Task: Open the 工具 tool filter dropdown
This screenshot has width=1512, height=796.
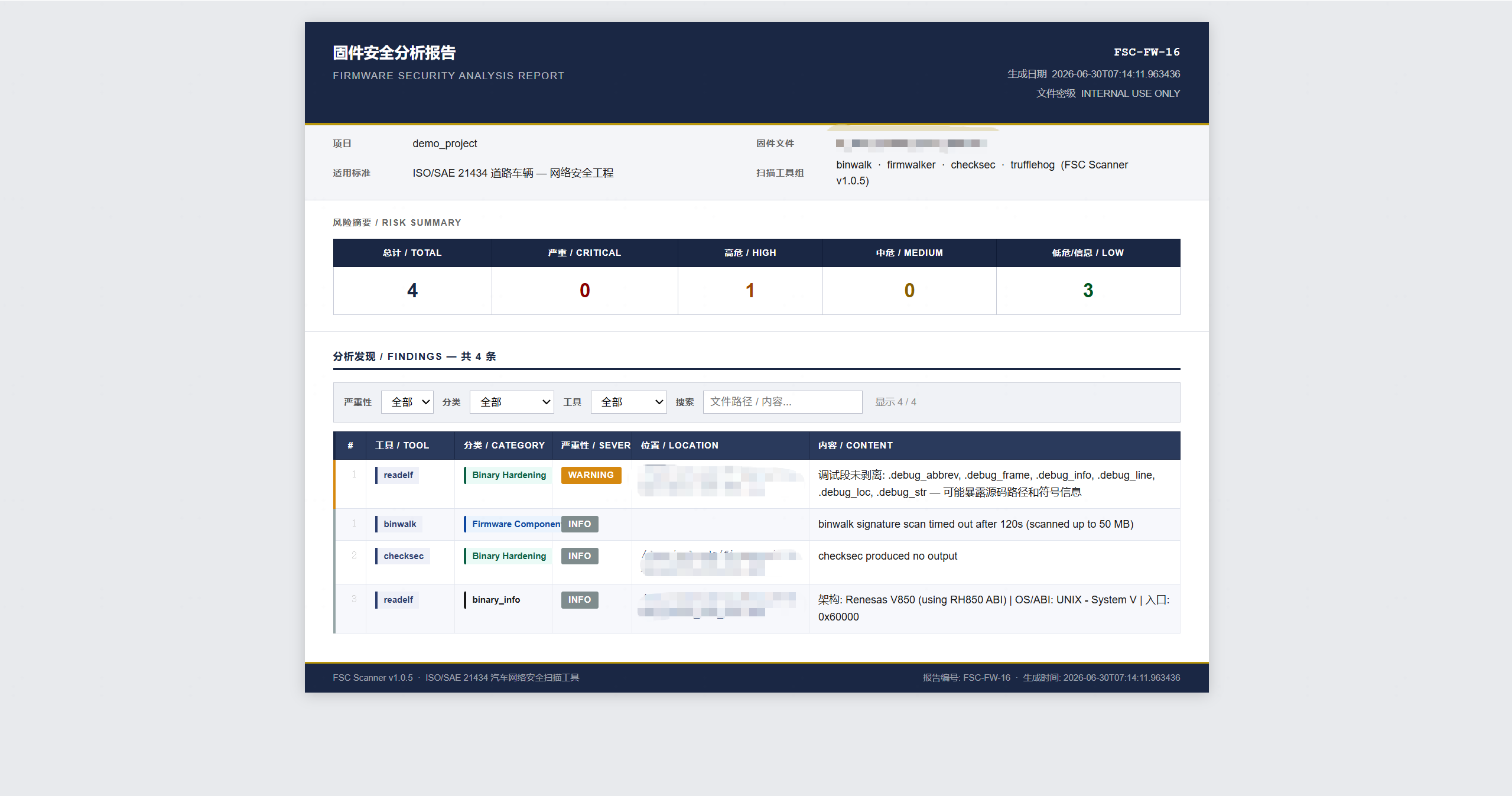Action: [628, 402]
